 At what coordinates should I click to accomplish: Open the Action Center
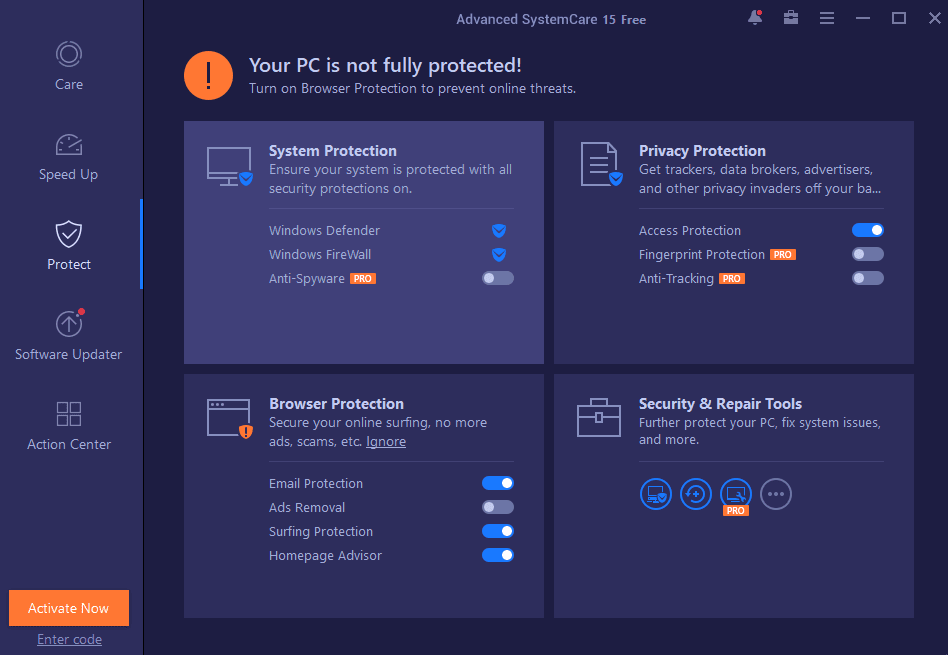pyautogui.click(x=68, y=425)
